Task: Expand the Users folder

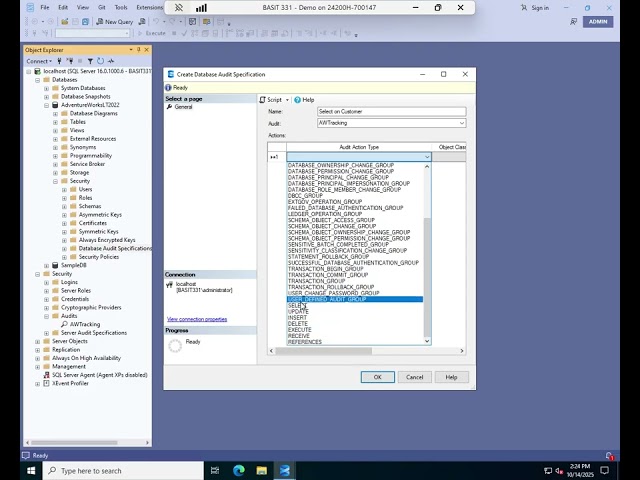Action: point(64,190)
